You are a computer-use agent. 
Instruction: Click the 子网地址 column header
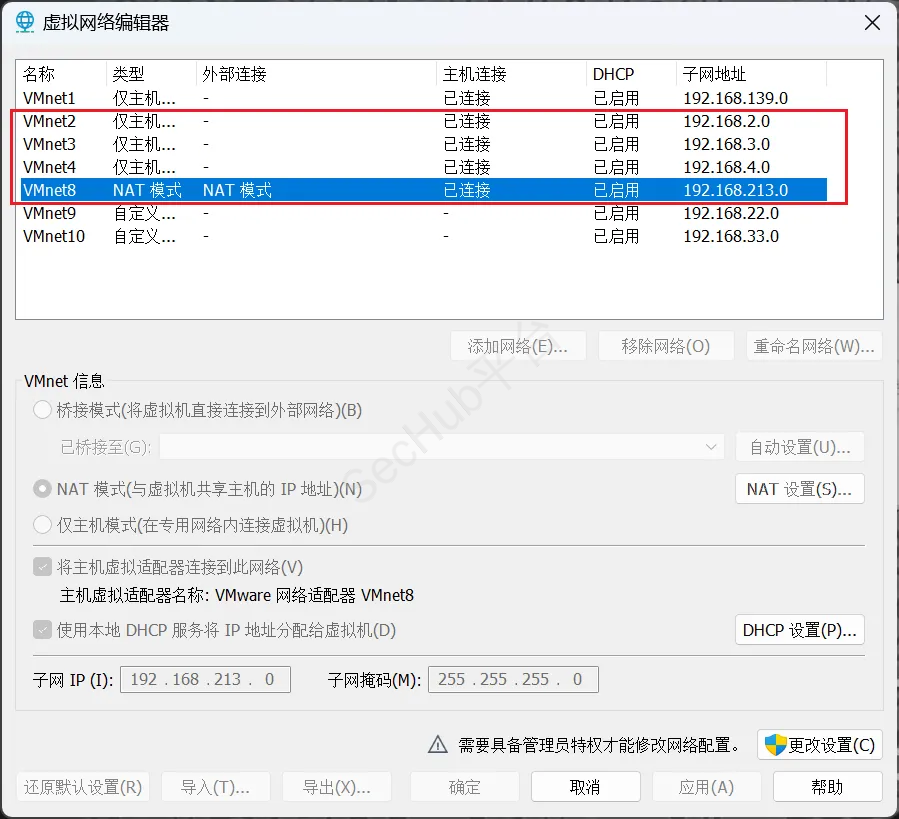751,74
